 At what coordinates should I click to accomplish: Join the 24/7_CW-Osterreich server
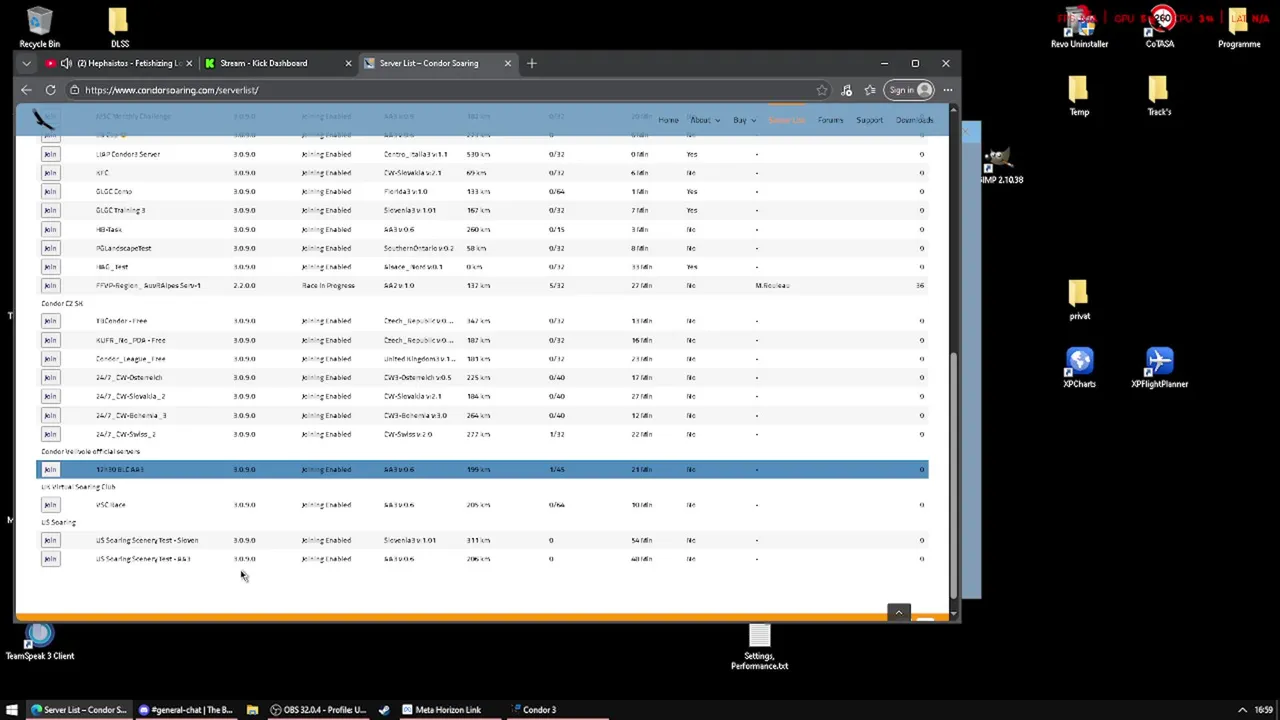[x=50, y=377]
